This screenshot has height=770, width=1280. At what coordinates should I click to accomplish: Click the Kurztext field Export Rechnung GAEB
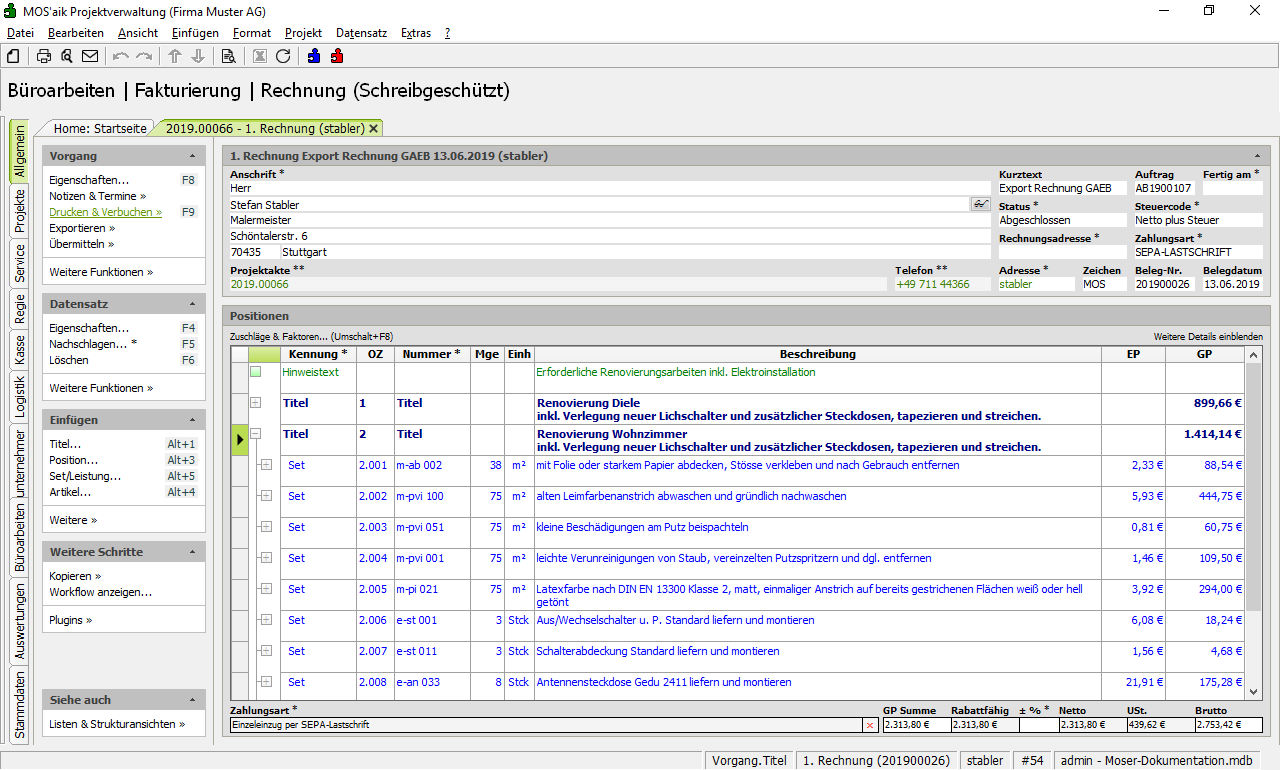1060,188
